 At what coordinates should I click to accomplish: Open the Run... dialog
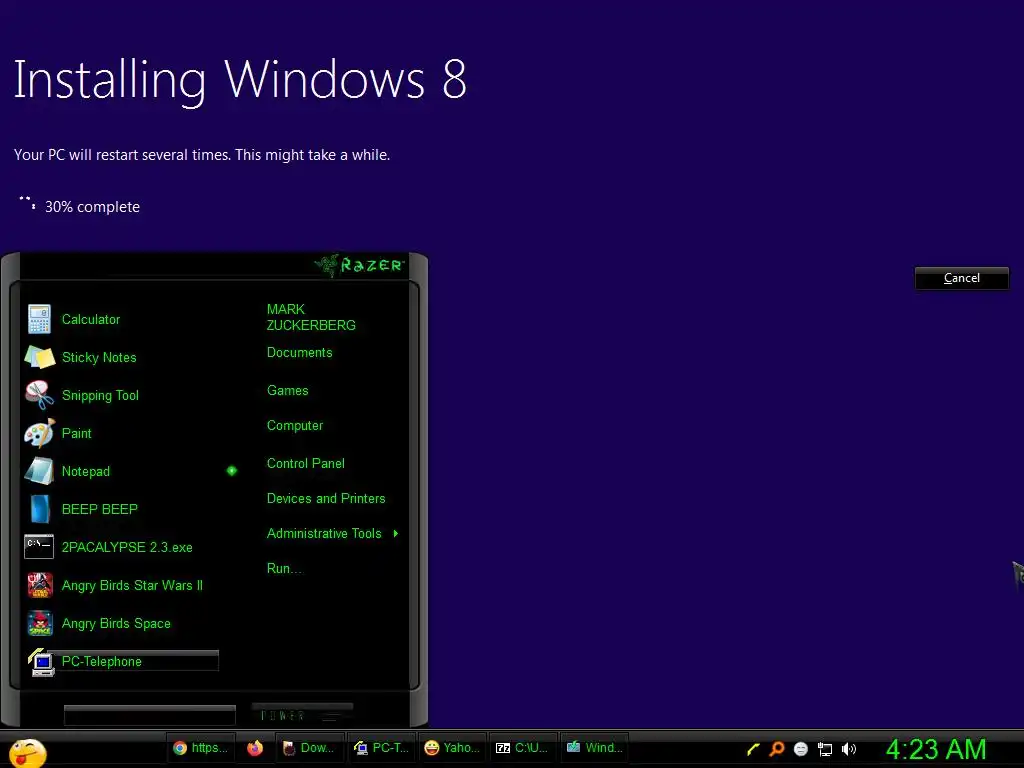(x=285, y=568)
